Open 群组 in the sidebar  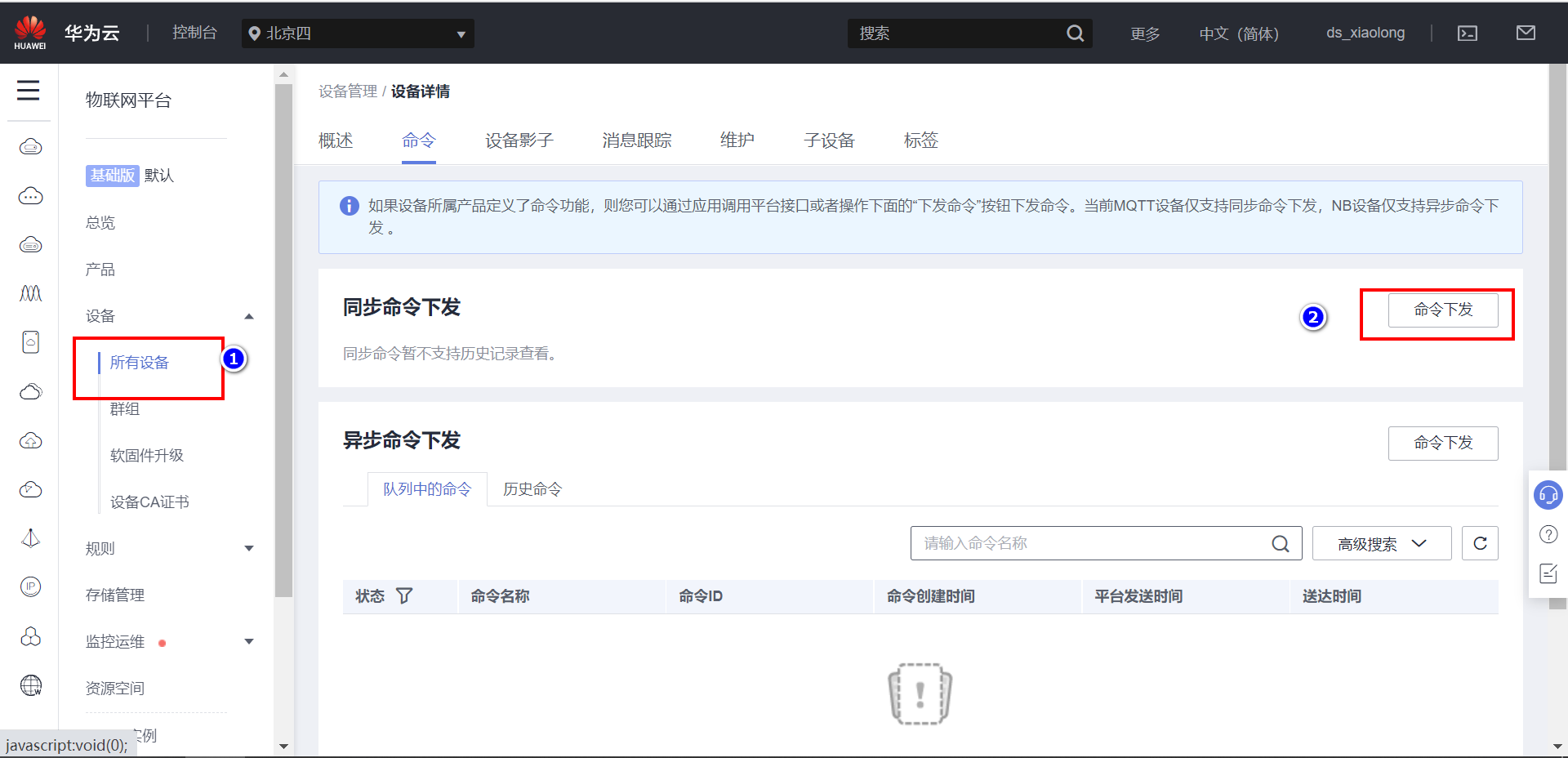pyautogui.click(x=125, y=409)
